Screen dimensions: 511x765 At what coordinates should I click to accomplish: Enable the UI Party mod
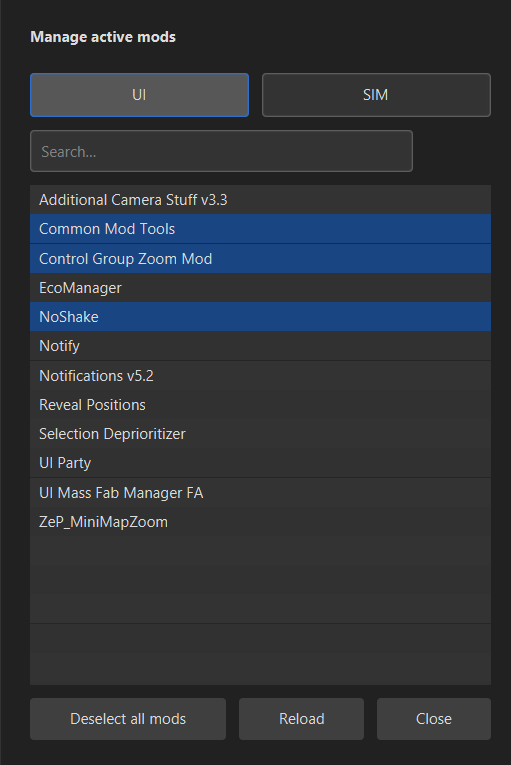261,463
